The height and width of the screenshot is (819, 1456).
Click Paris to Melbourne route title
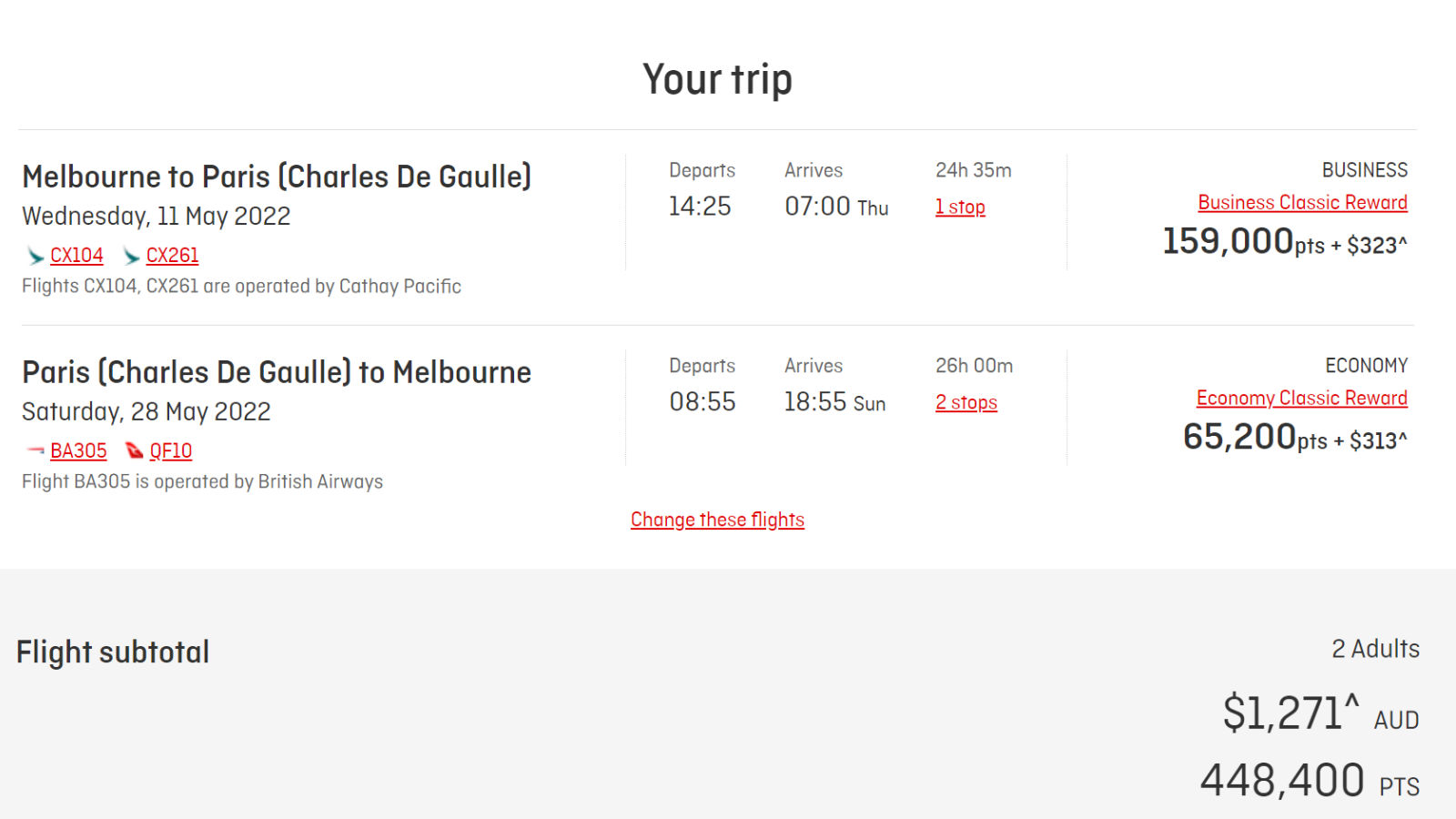coord(277,372)
